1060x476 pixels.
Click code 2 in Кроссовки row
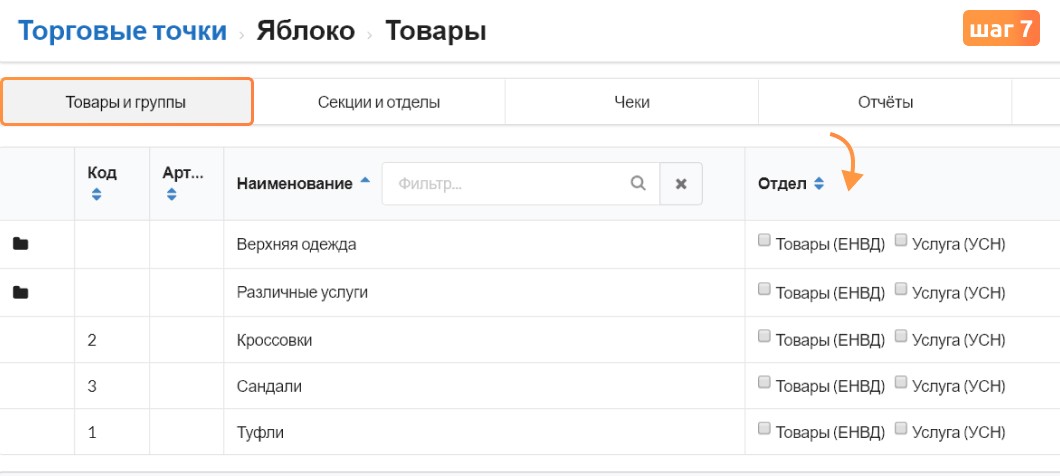92,340
